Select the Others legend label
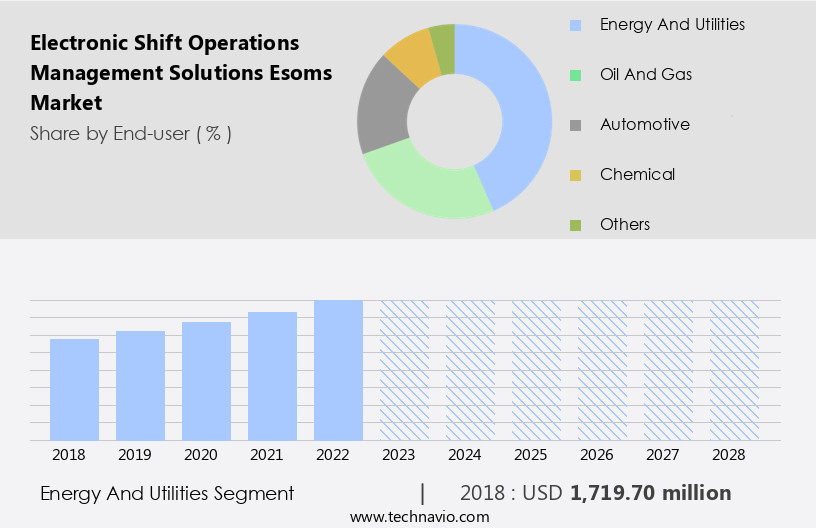The height and width of the screenshot is (528, 816). pos(625,224)
